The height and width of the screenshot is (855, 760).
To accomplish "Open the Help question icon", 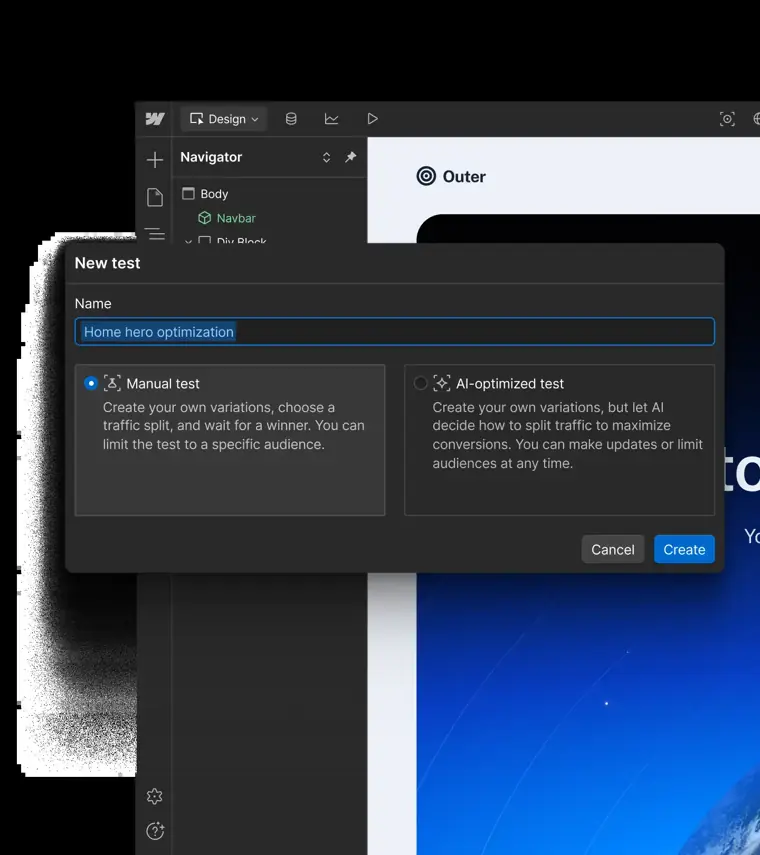I will (155, 831).
